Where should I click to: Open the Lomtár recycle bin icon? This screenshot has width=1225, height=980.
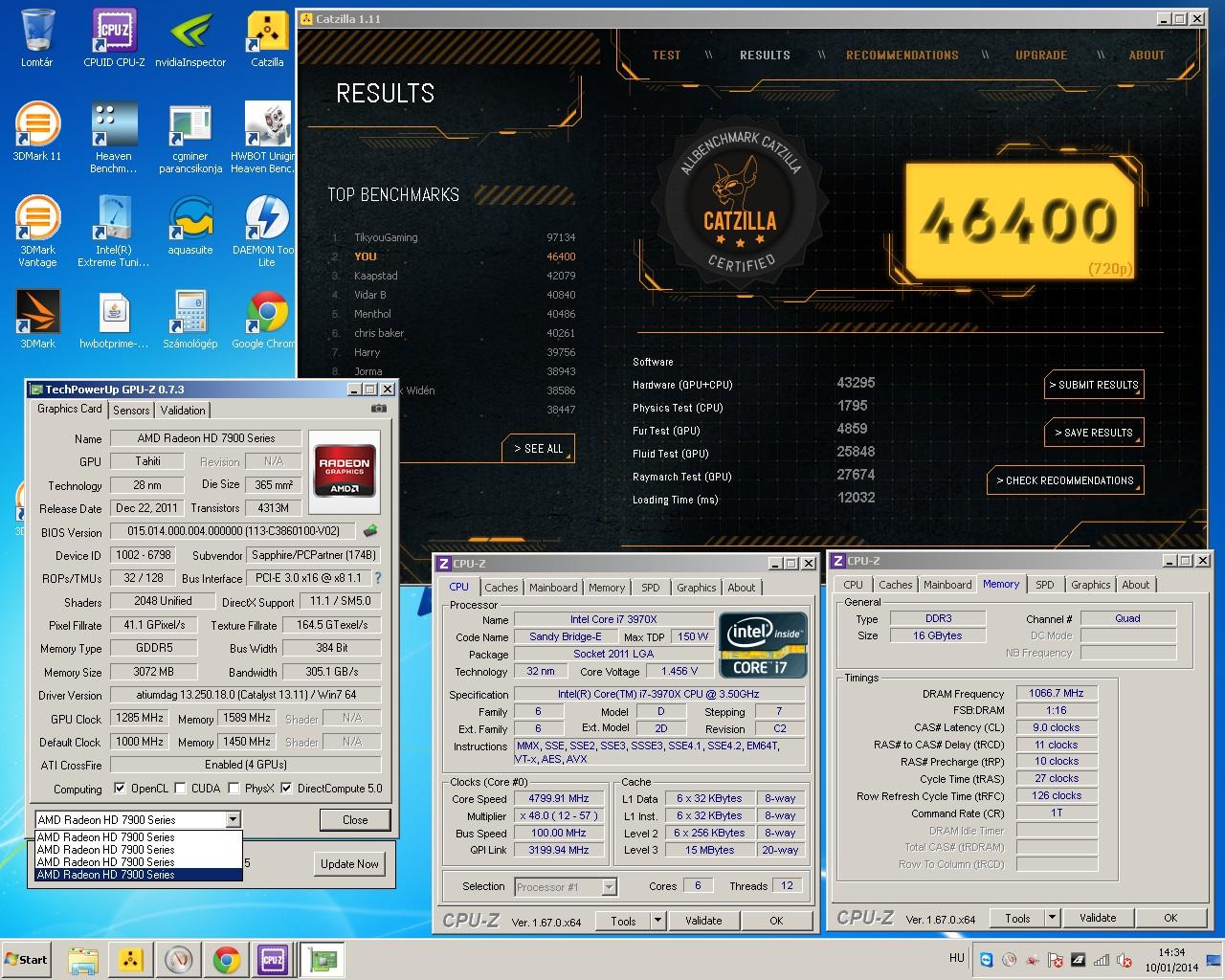click(x=36, y=38)
